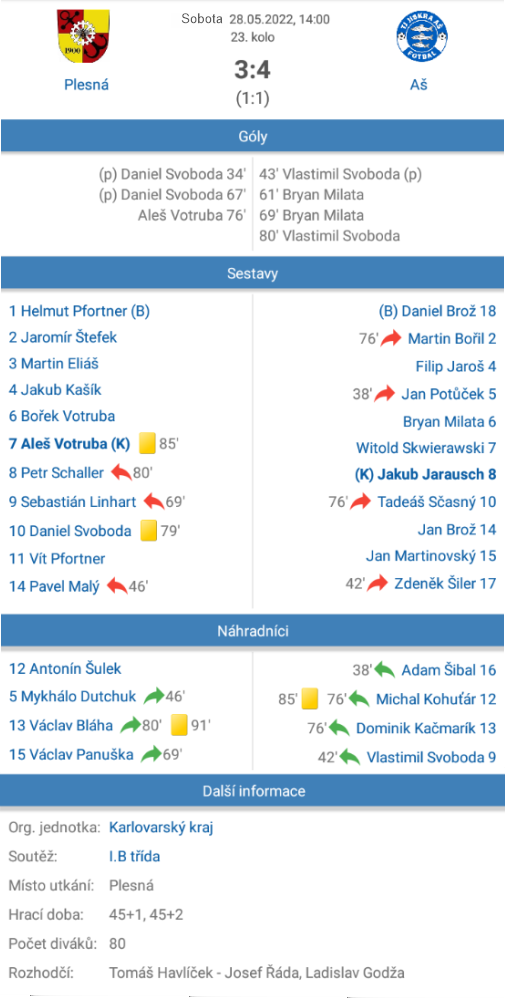Open the Karlovarský kraj link

161,827
